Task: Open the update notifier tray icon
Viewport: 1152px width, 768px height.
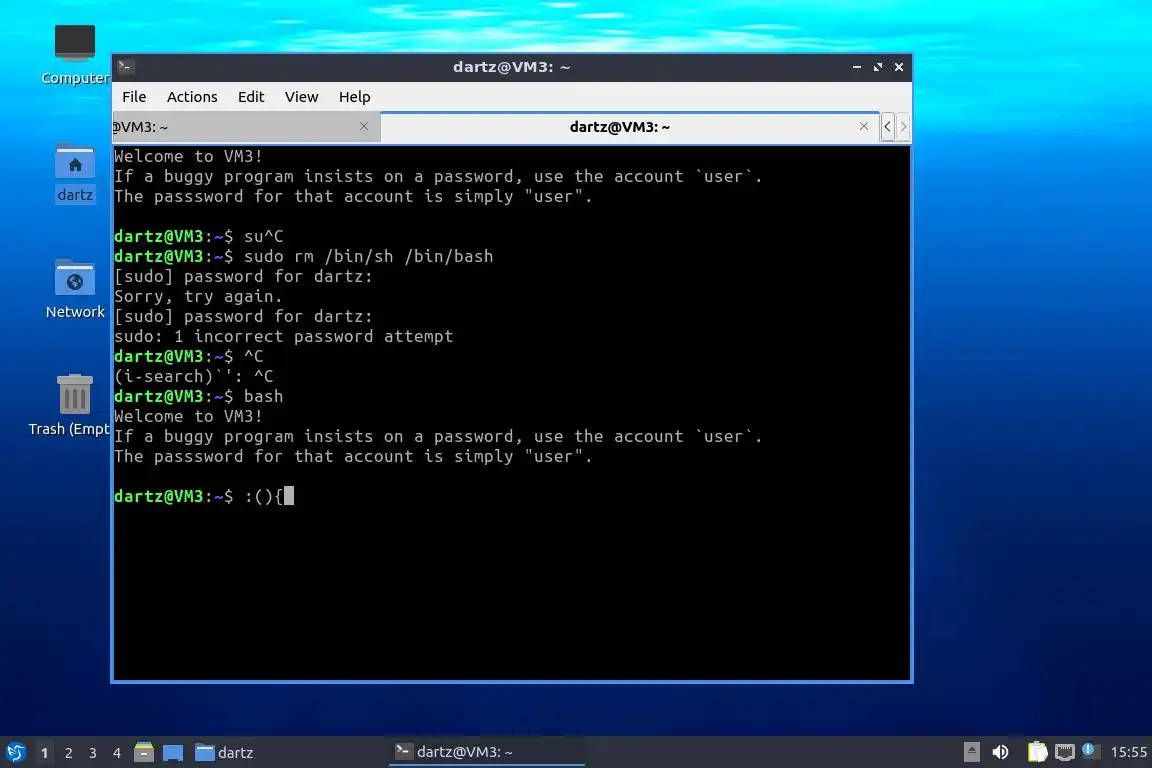Action: [x=1090, y=751]
